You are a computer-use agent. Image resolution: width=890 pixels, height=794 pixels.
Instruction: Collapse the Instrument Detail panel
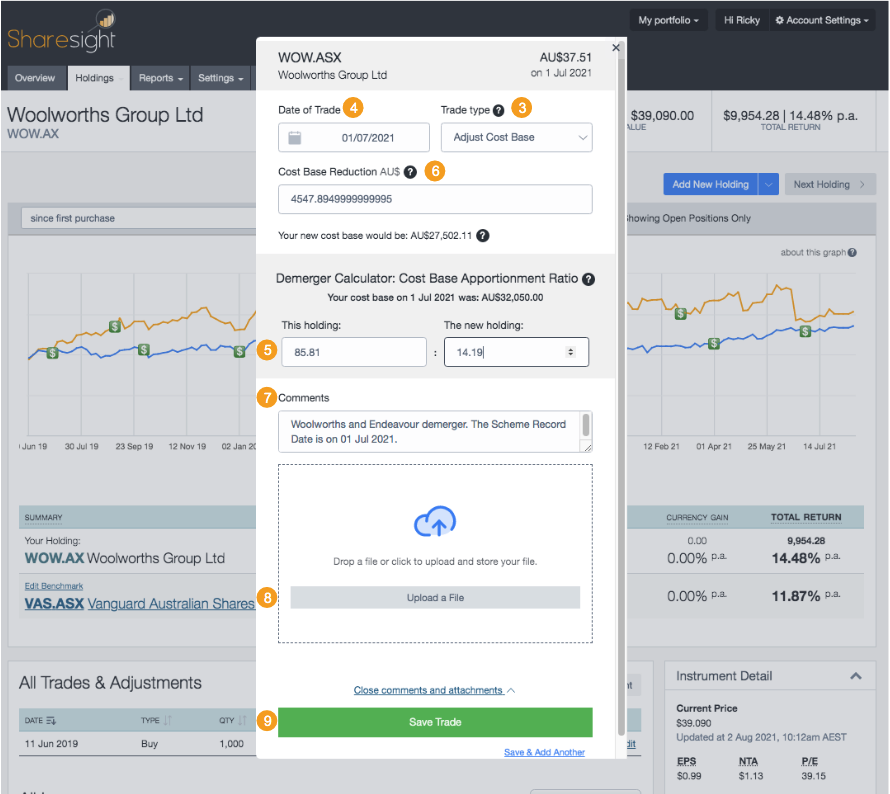point(856,676)
